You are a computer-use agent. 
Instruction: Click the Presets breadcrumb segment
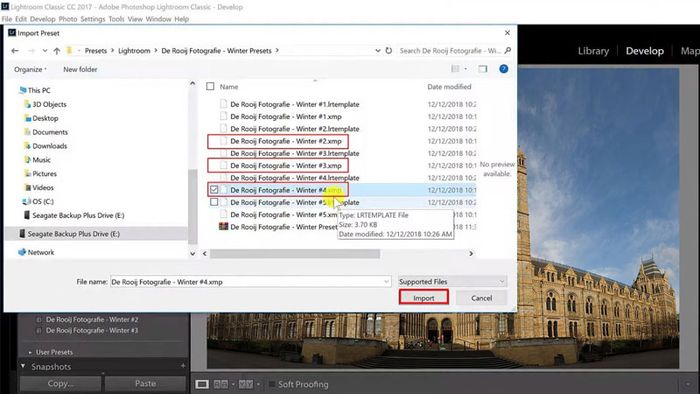[x=96, y=51]
